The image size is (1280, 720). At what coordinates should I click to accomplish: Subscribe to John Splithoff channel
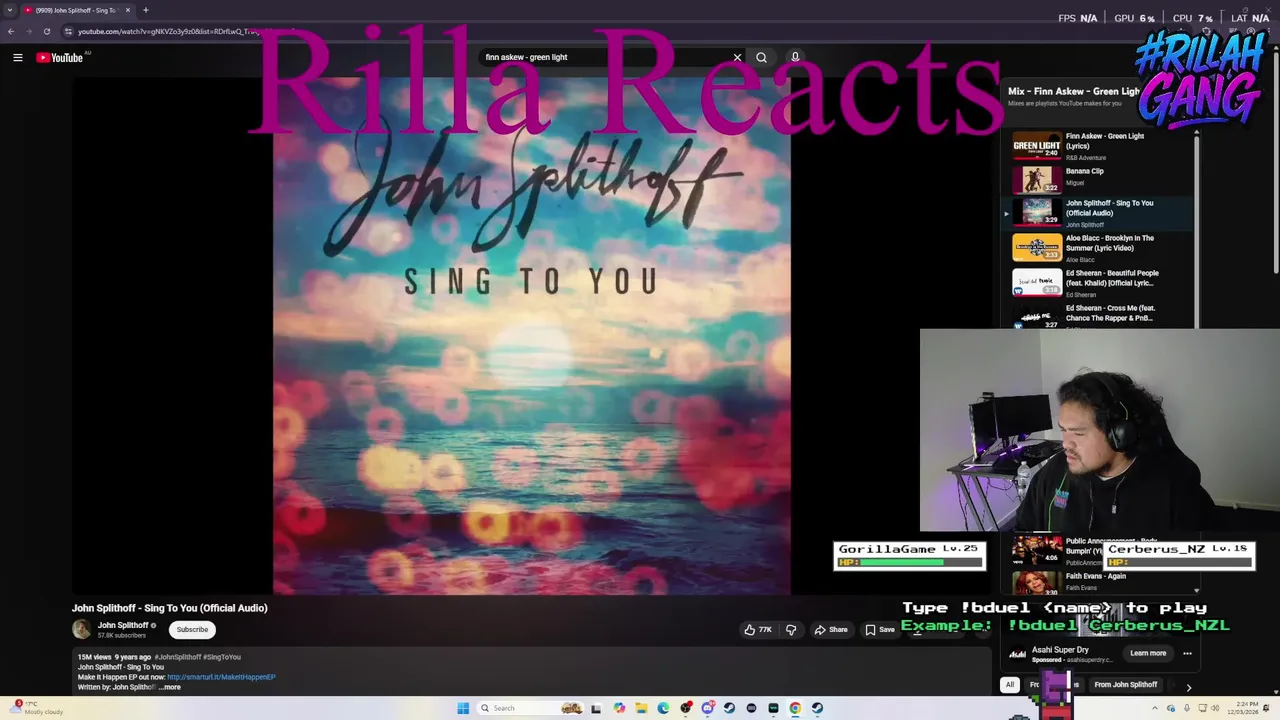pos(192,630)
